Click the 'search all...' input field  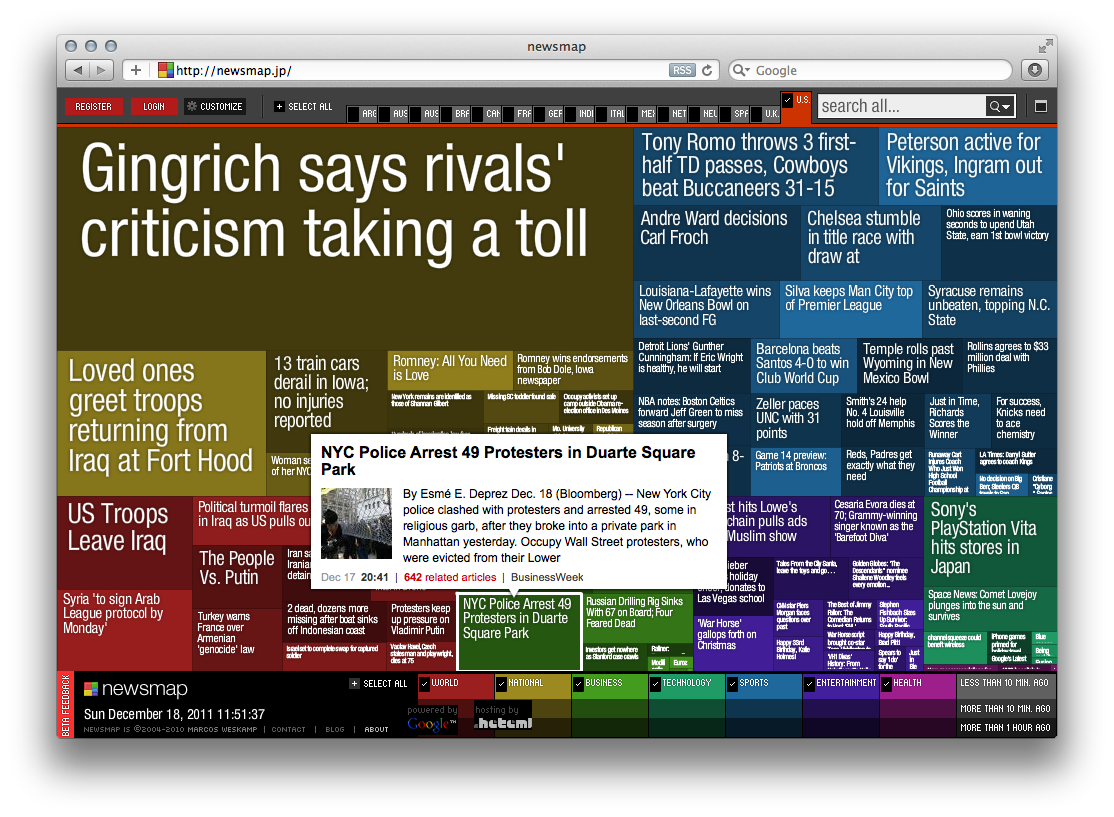(900, 106)
